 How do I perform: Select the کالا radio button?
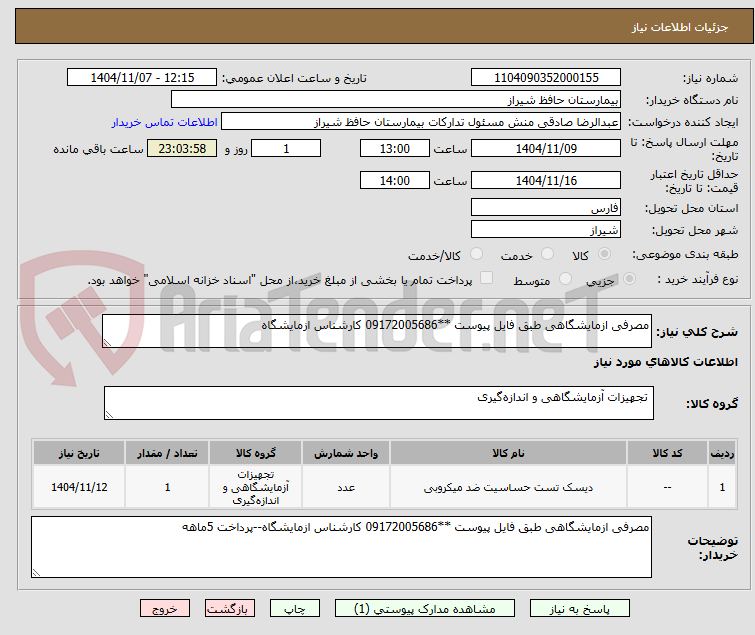604,254
